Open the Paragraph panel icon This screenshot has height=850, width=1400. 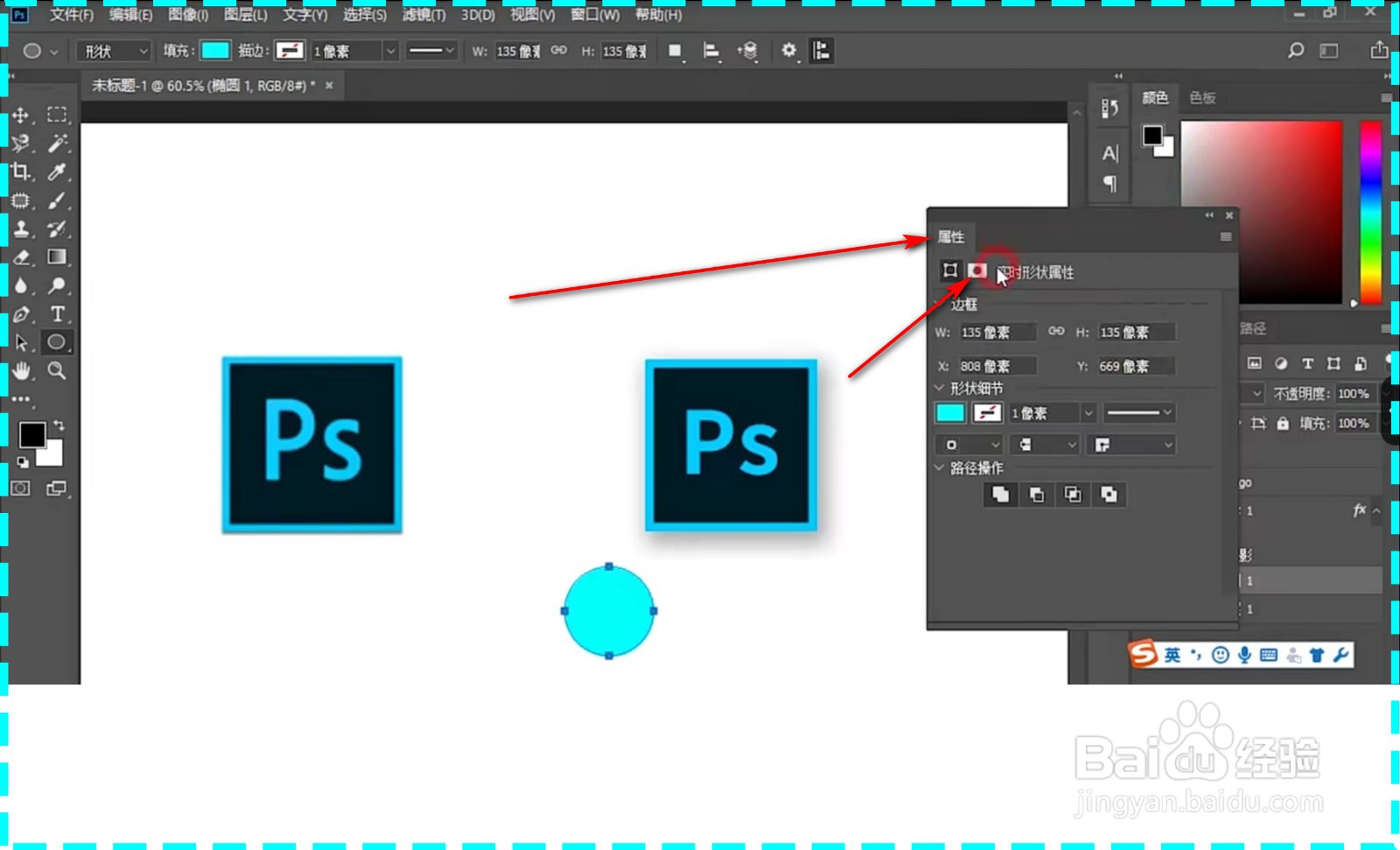point(1109,184)
